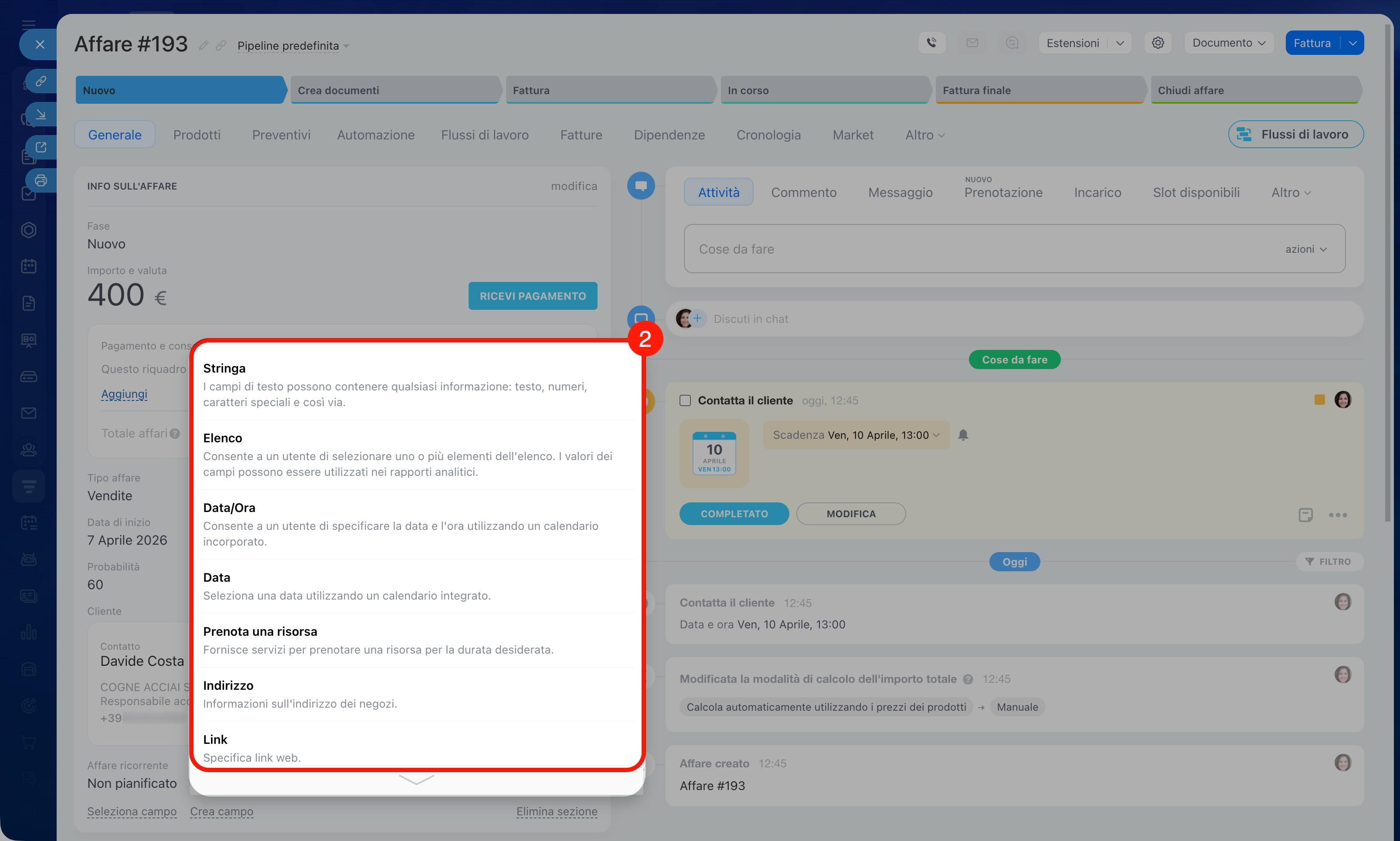The image size is (1400, 841).
Task: Click the pencil edit icon beside Affare #193
Action: click(x=204, y=45)
